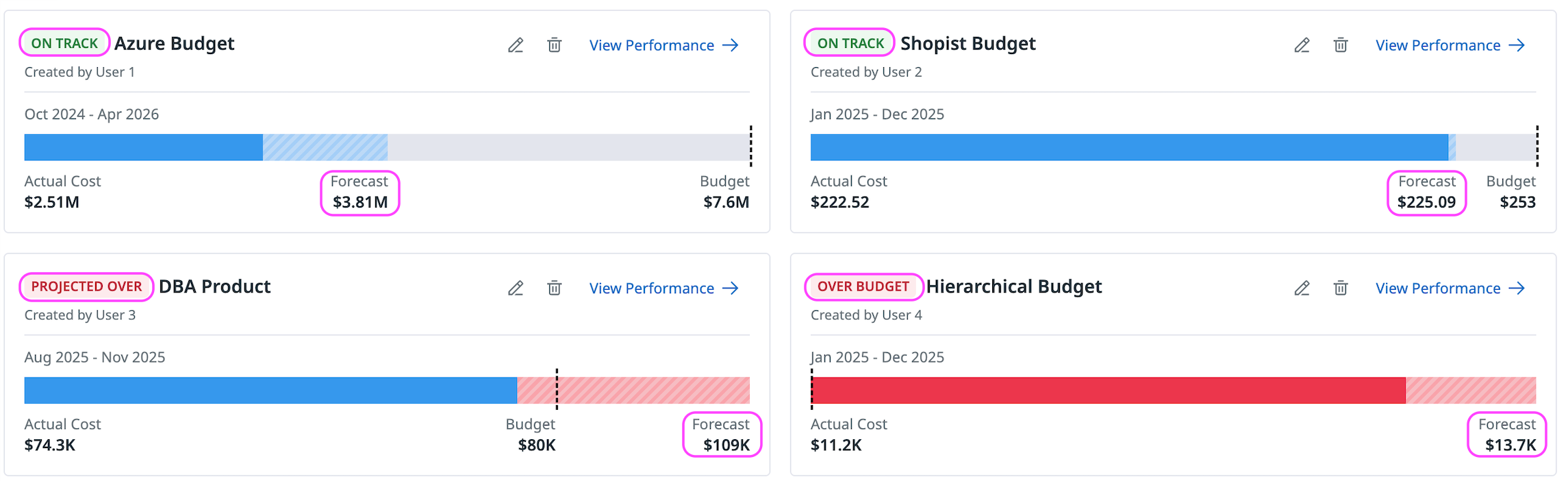View Performance of Hierarchical Budget
Image resolution: width=1568 pixels, height=481 pixels.
[x=1450, y=288]
